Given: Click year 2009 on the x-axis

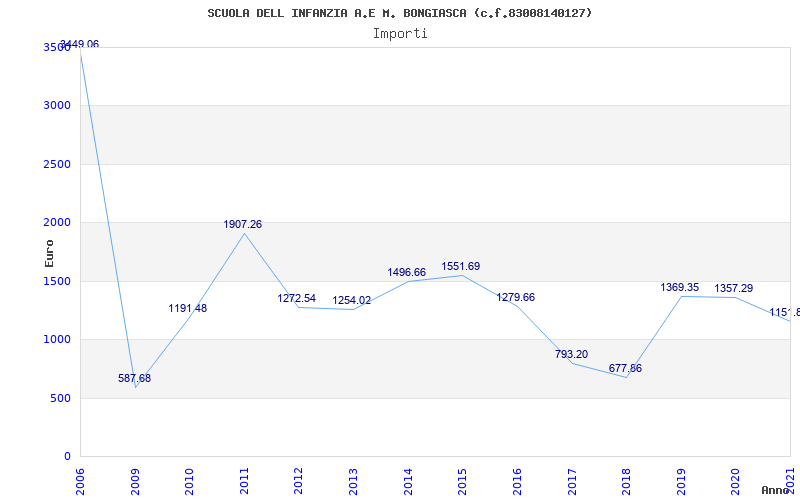Looking at the screenshot, I should tap(135, 481).
